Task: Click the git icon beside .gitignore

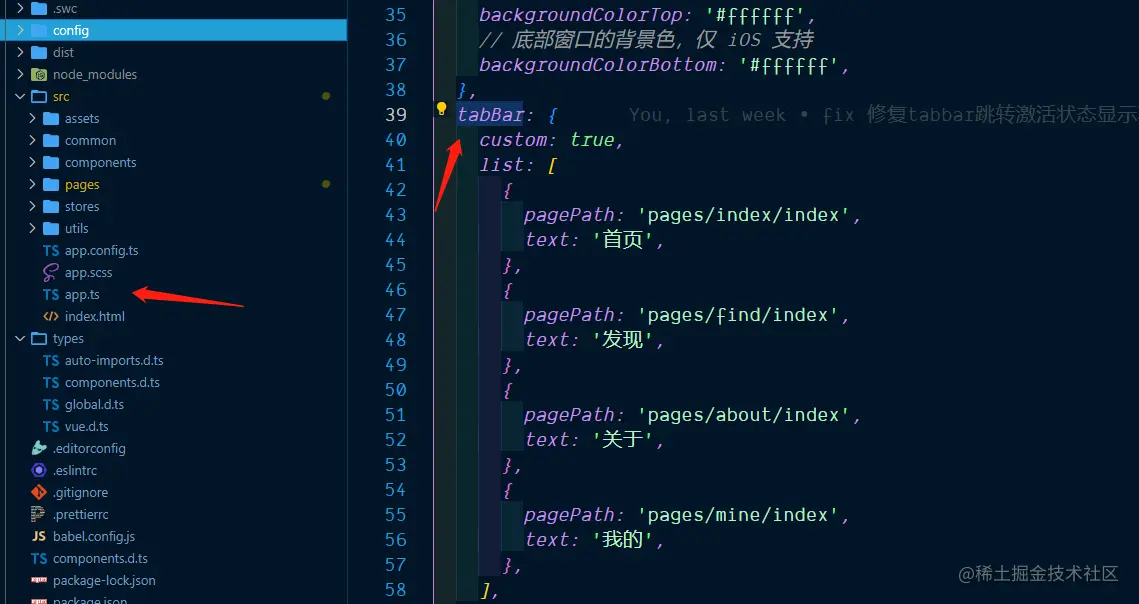Action: tap(38, 492)
